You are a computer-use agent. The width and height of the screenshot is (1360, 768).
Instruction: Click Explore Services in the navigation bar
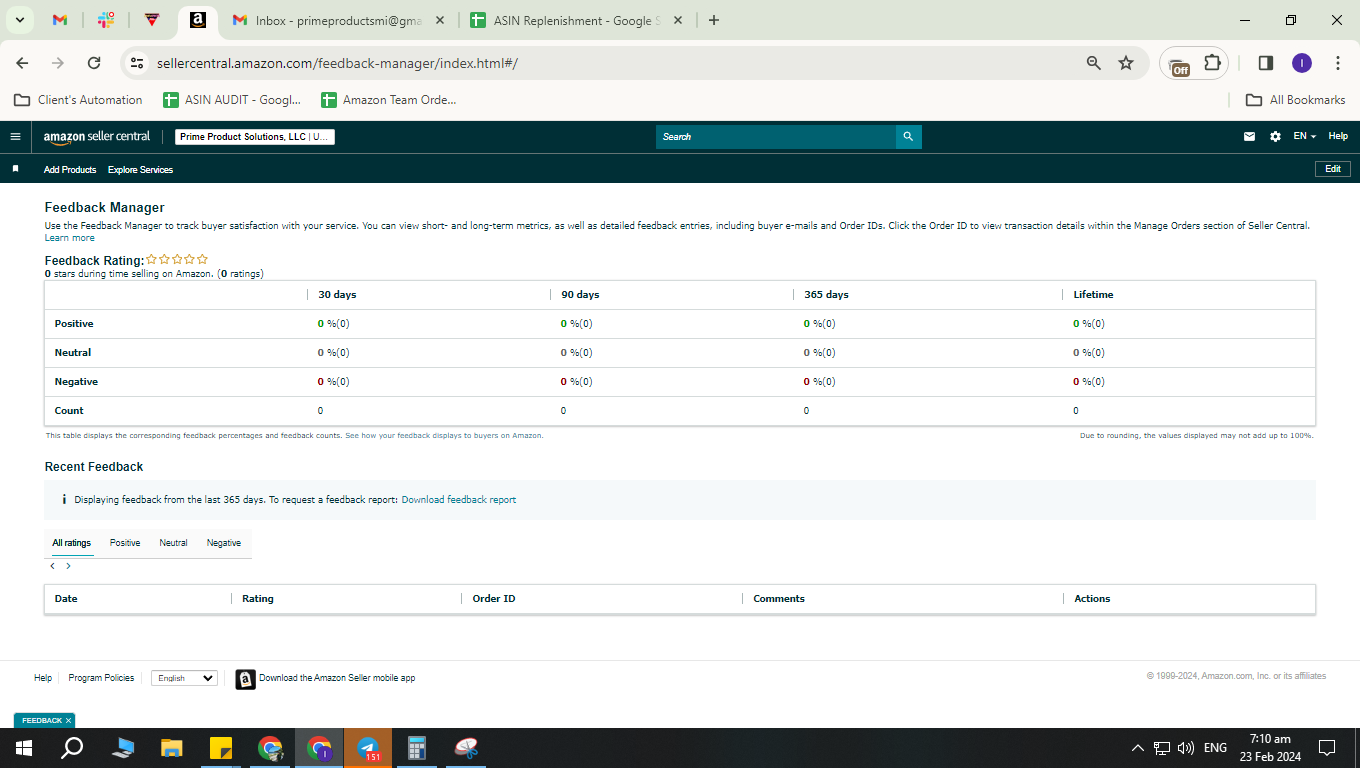coord(140,170)
